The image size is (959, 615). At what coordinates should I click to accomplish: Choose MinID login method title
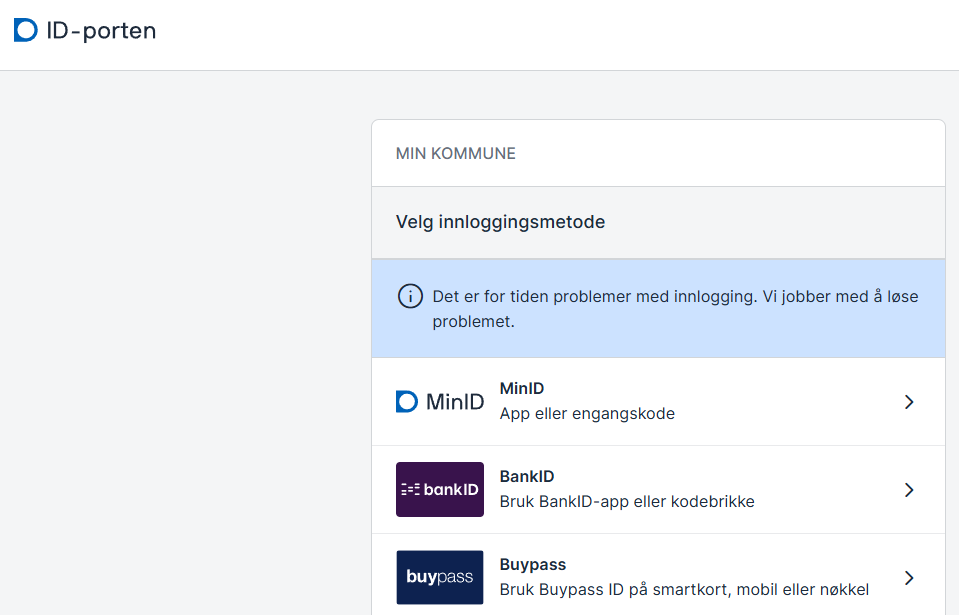click(x=522, y=388)
